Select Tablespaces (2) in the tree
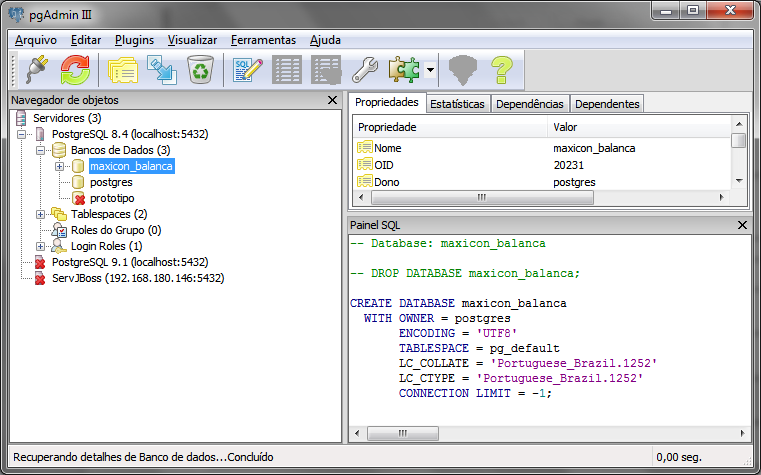Screen dimensions: 761x475 (x=109, y=214)
